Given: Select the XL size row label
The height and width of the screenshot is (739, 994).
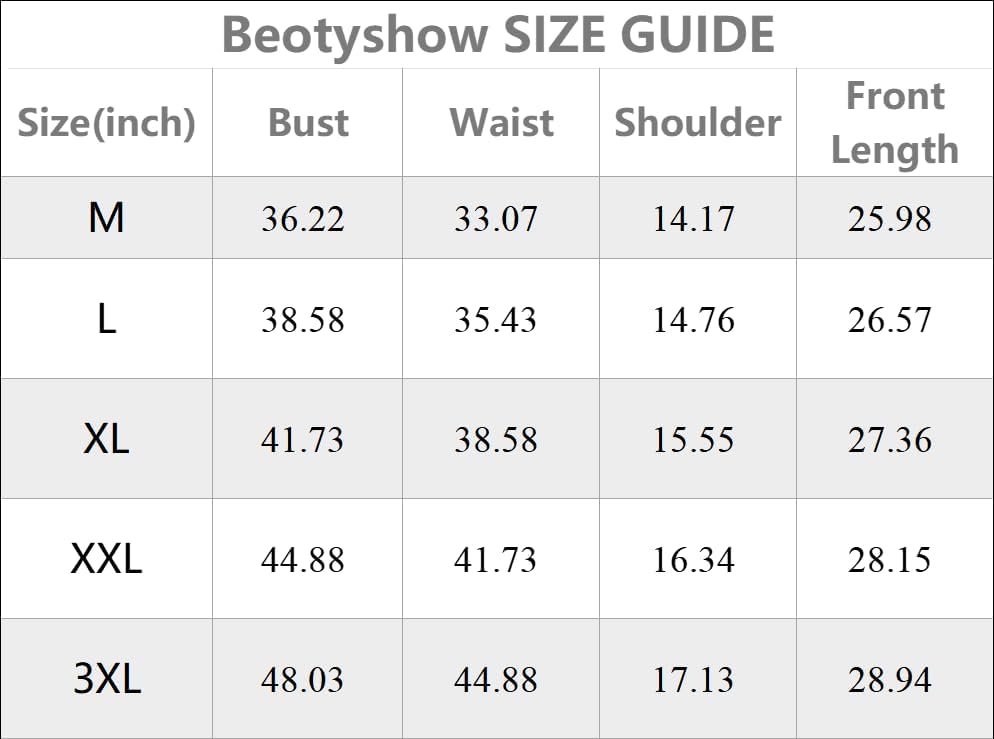Looking at the screenshot, I should pyautogui.click(x=106, y=439).
